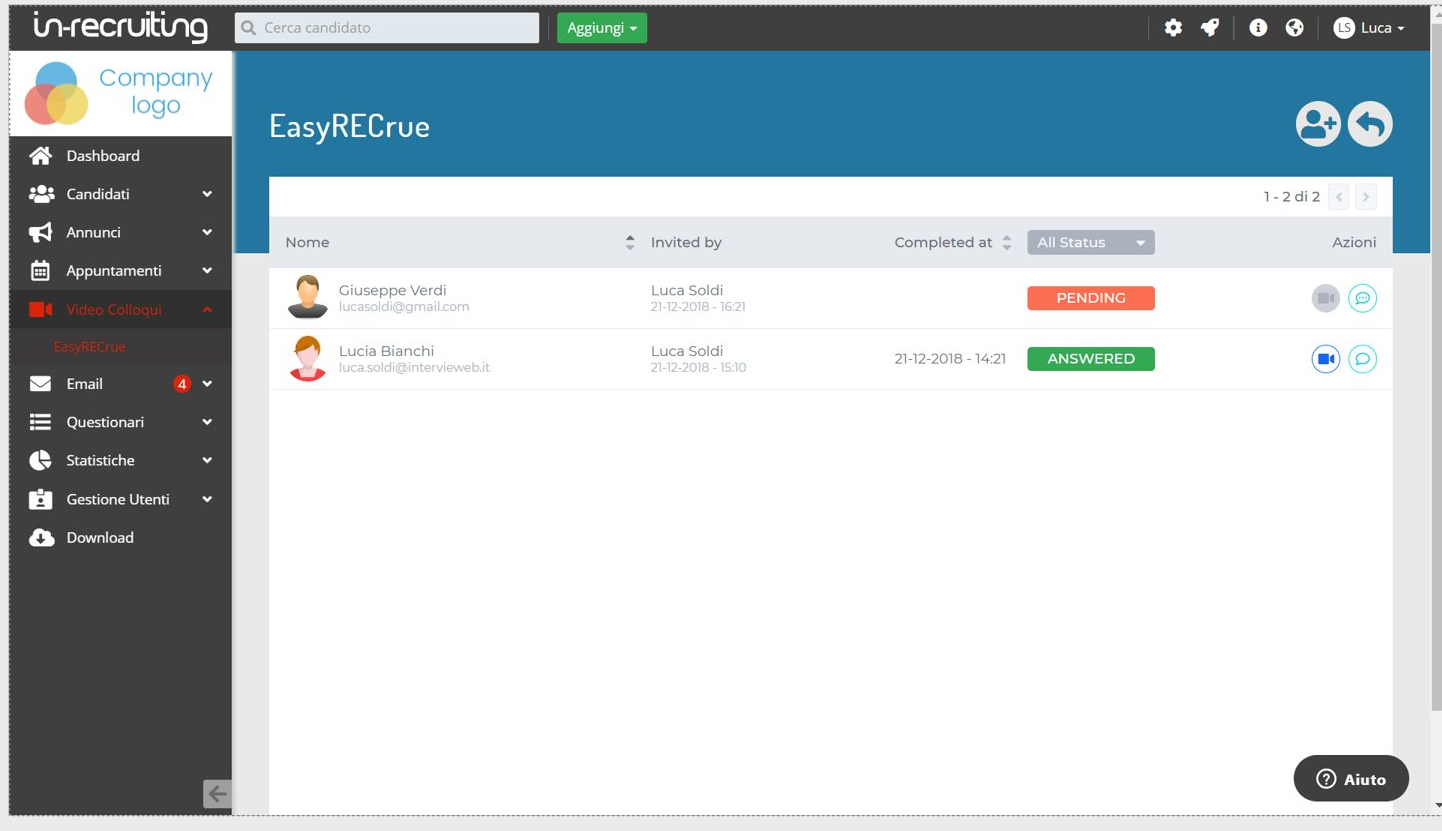Click the globe language icon
This screenshot has width=1442, height=831.
(1295, 28)
